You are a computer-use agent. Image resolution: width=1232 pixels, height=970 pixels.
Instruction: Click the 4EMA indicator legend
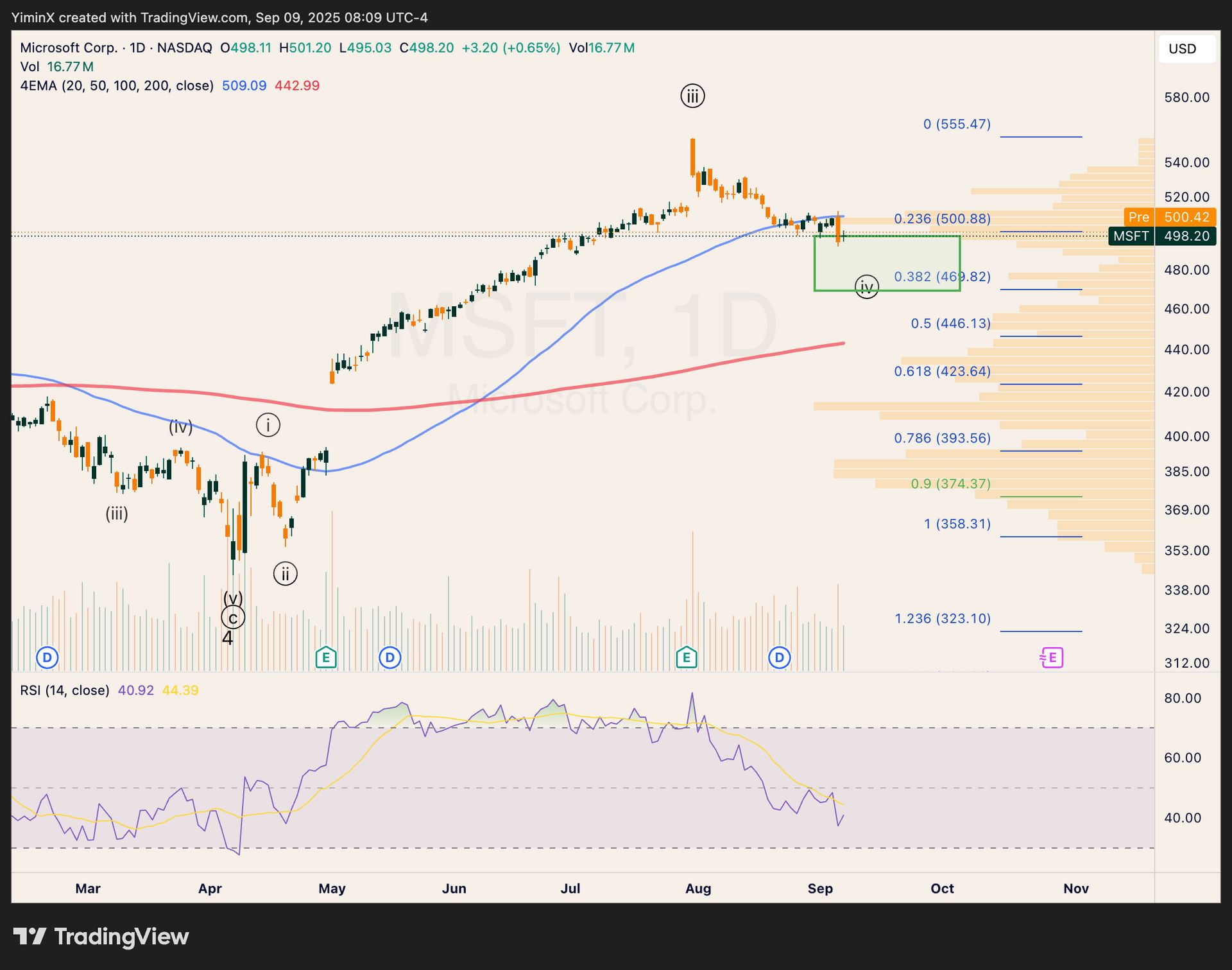pyautogui.click(x=117, y=85)
